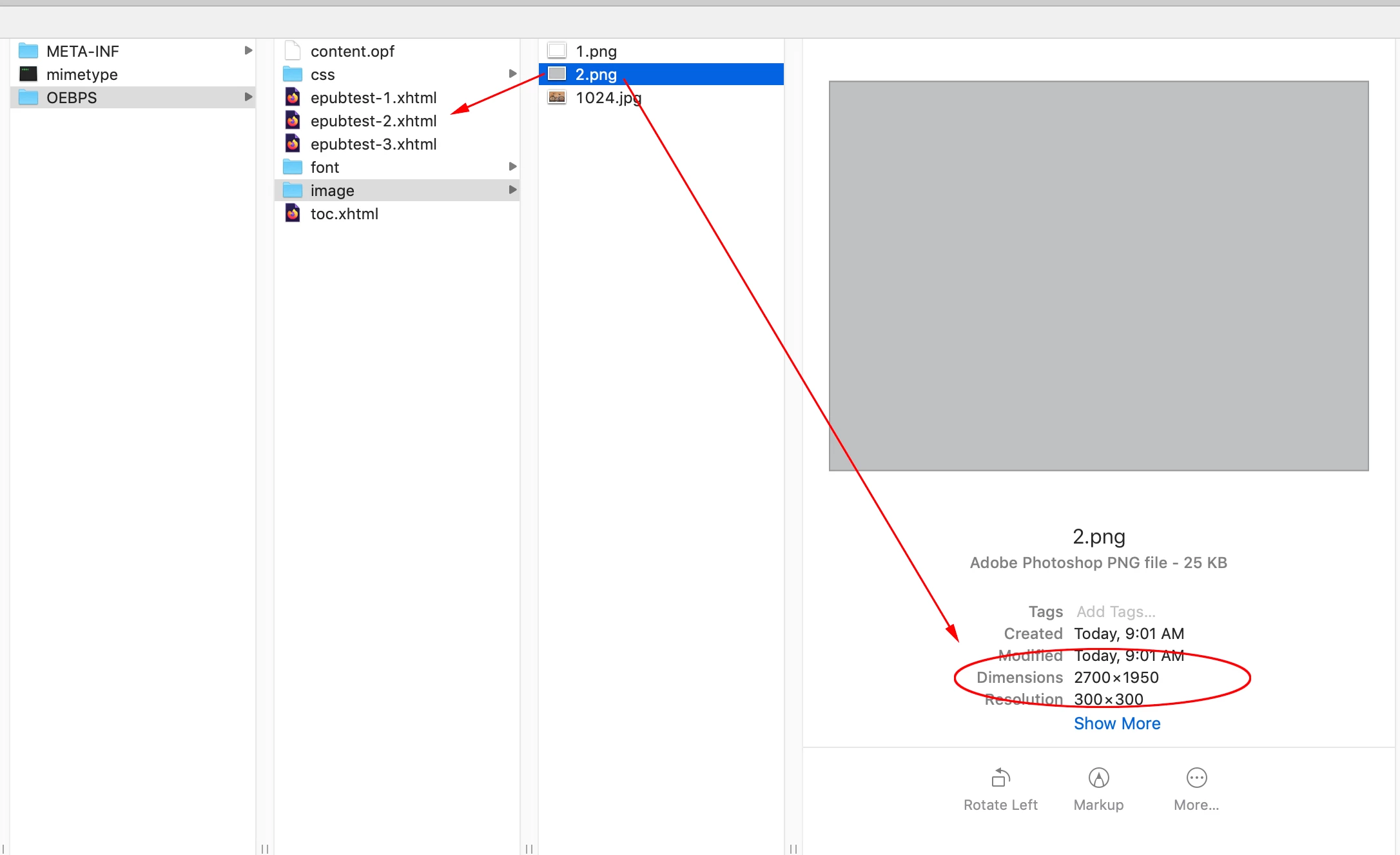Viewport: 1400px width, 855px height.
Task: Expand the css folder chevron
Action: tap(512, 74)
